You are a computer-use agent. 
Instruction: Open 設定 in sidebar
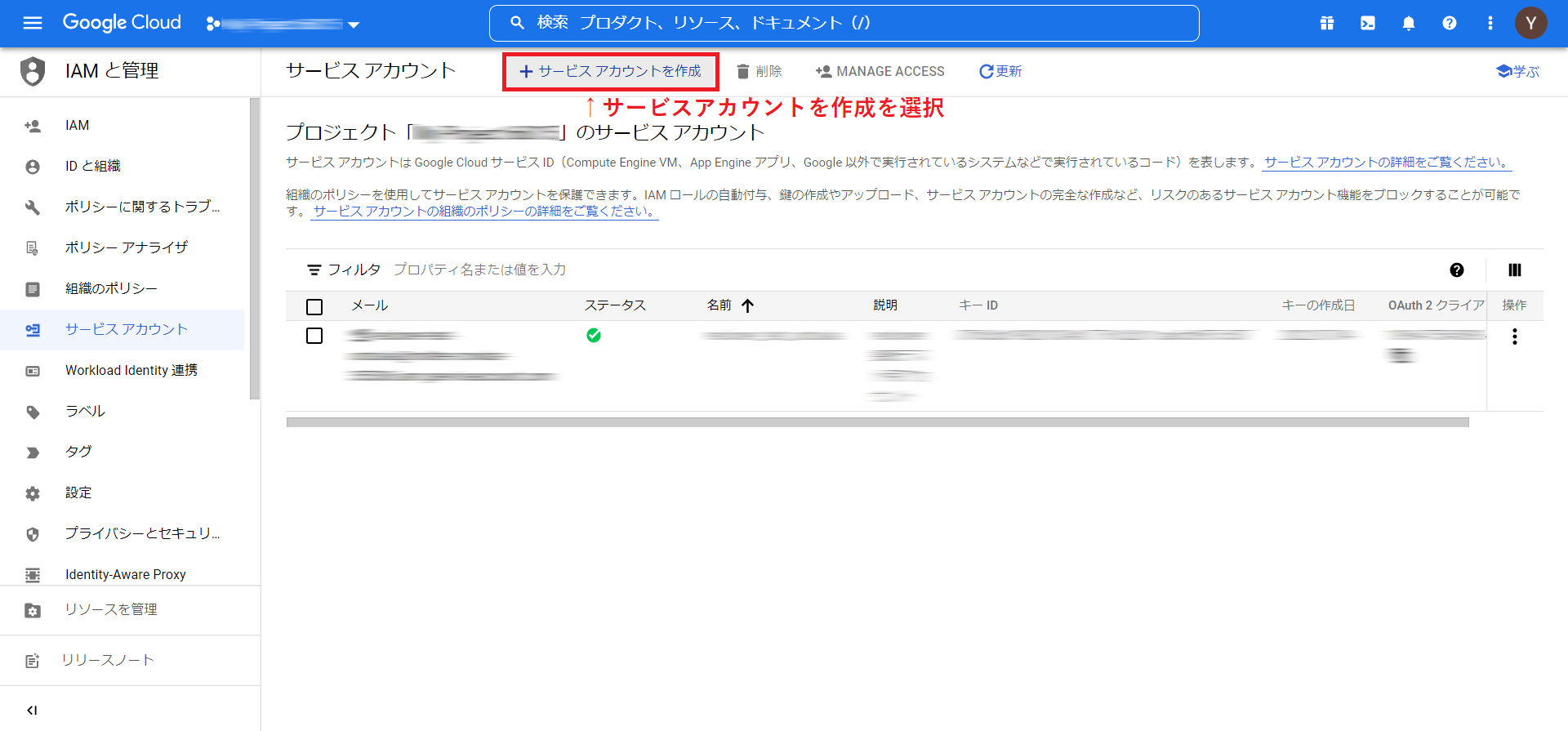pyautogui.click(x=122, y=493)
